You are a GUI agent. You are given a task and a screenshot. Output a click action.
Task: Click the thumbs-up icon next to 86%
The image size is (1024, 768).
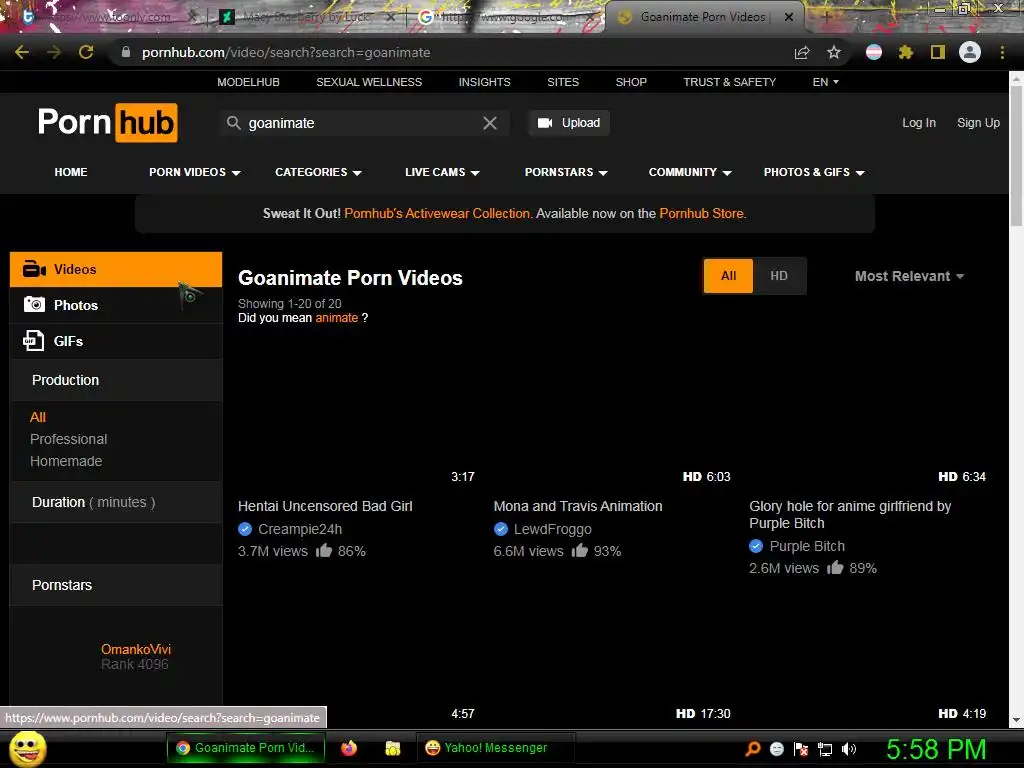pos(324,551)
